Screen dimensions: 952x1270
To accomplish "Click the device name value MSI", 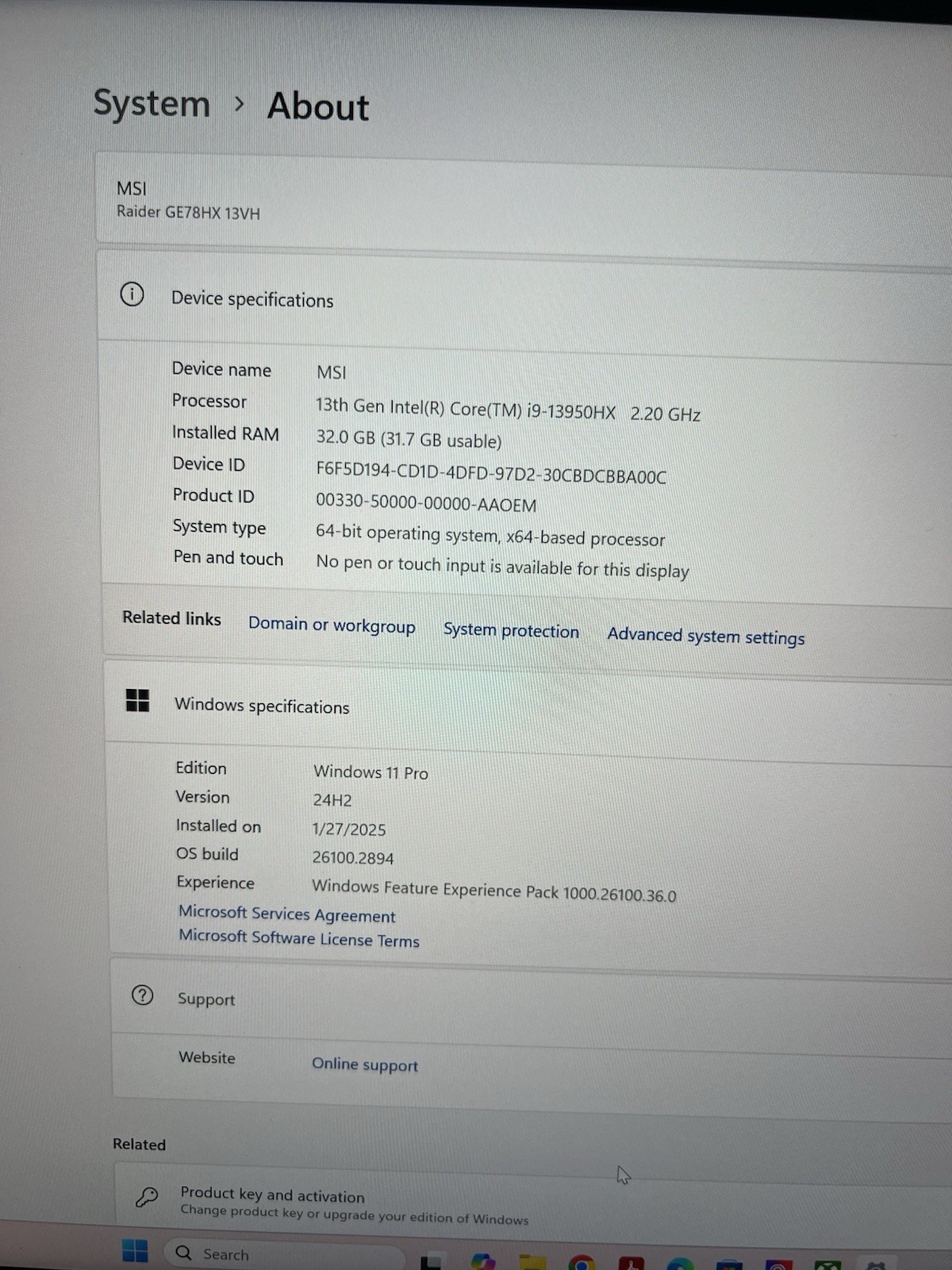I will coord(332,372).
